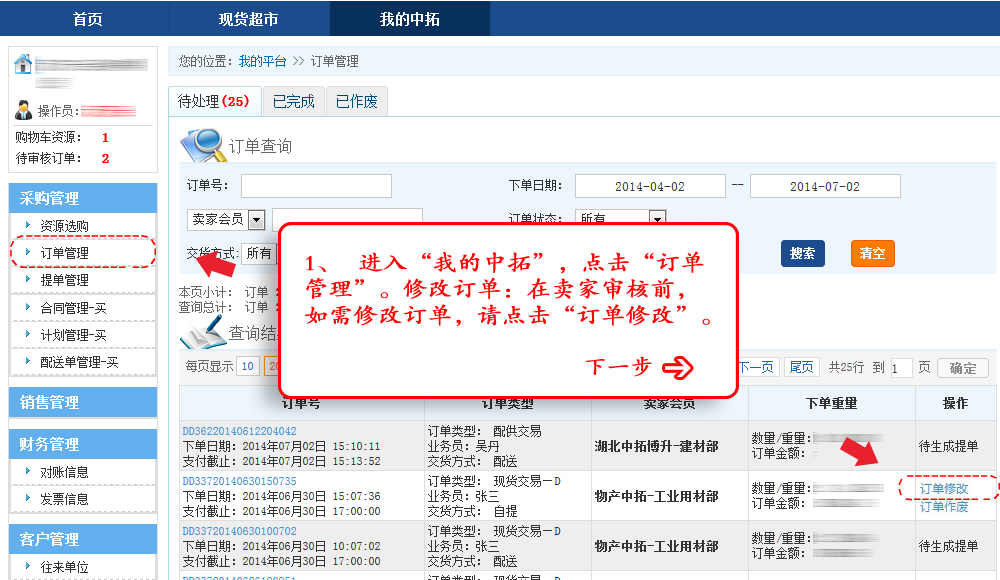
Task: Open the 卖家会员 dropdown
Action: pyautogui.click(x=256, y=220)
